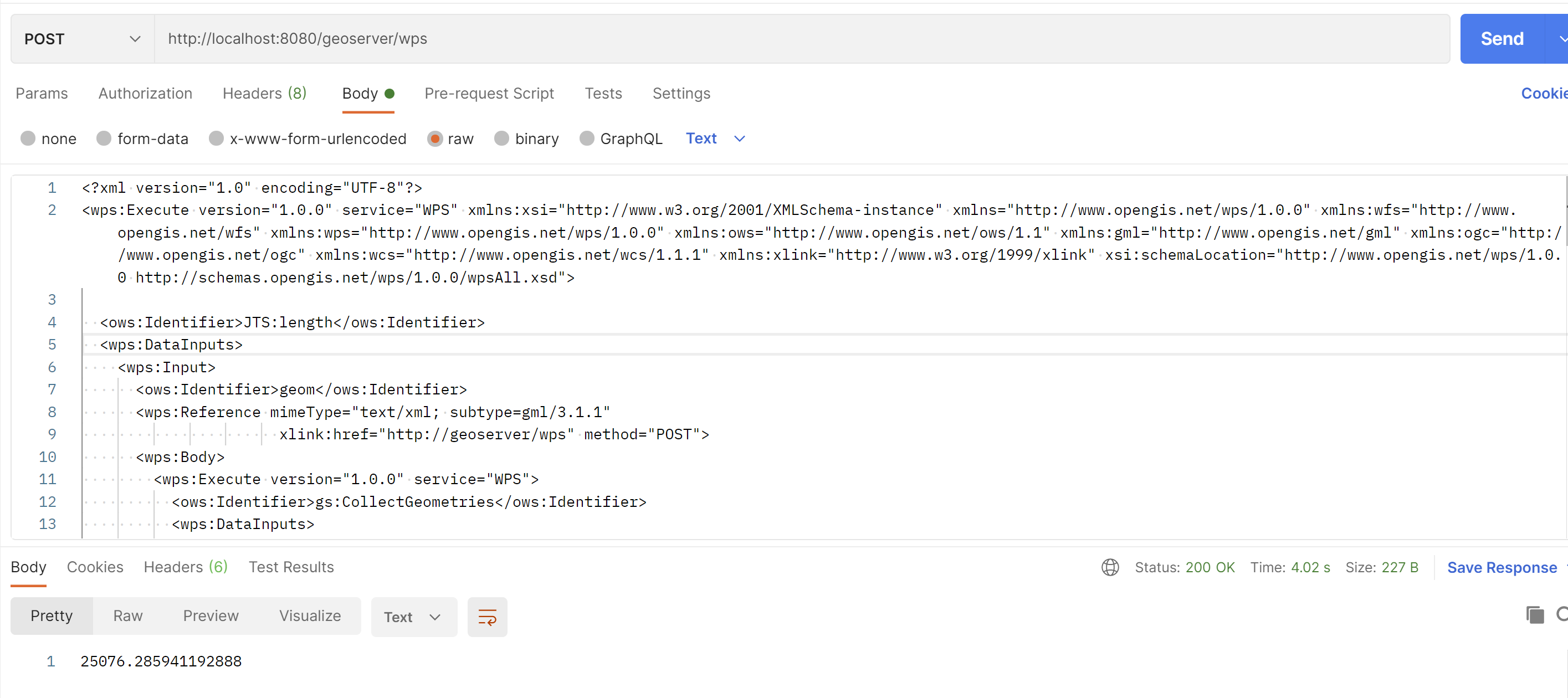The height and width of the screenshot is (698, 1568).
Task: Select the GraphQL body radio
Action: 587,138
